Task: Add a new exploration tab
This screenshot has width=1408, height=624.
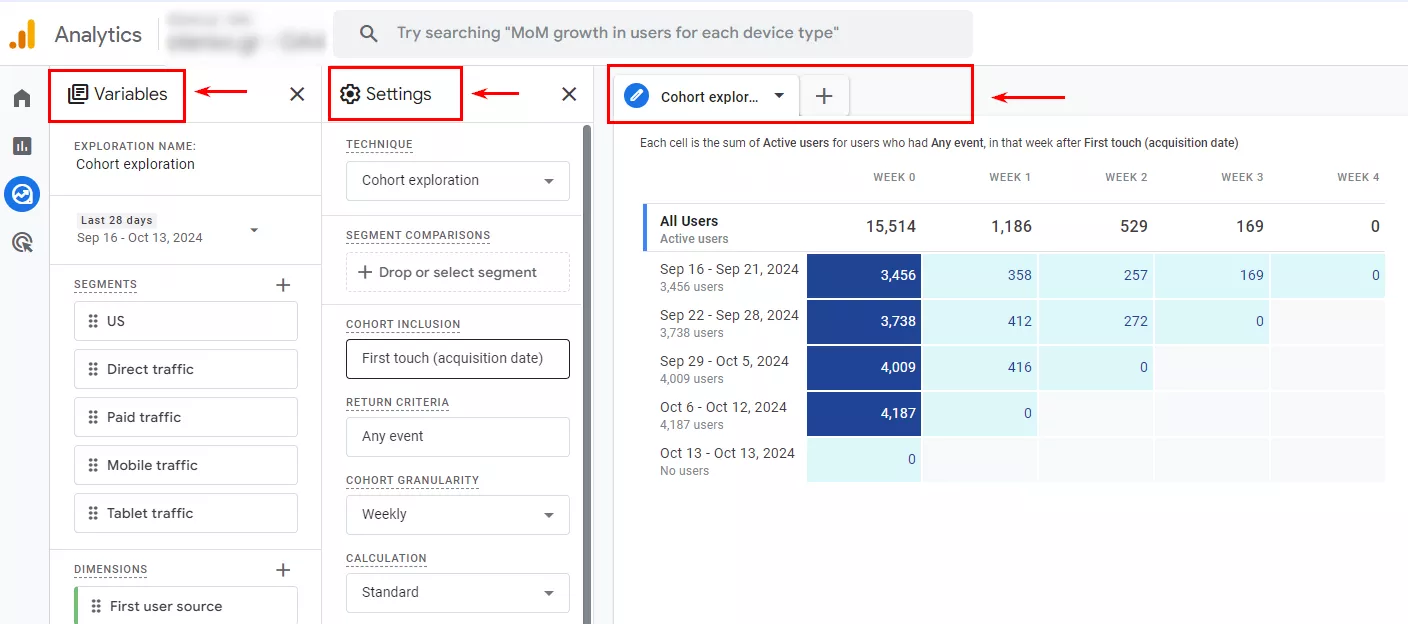Action: (x=824, y=96)
